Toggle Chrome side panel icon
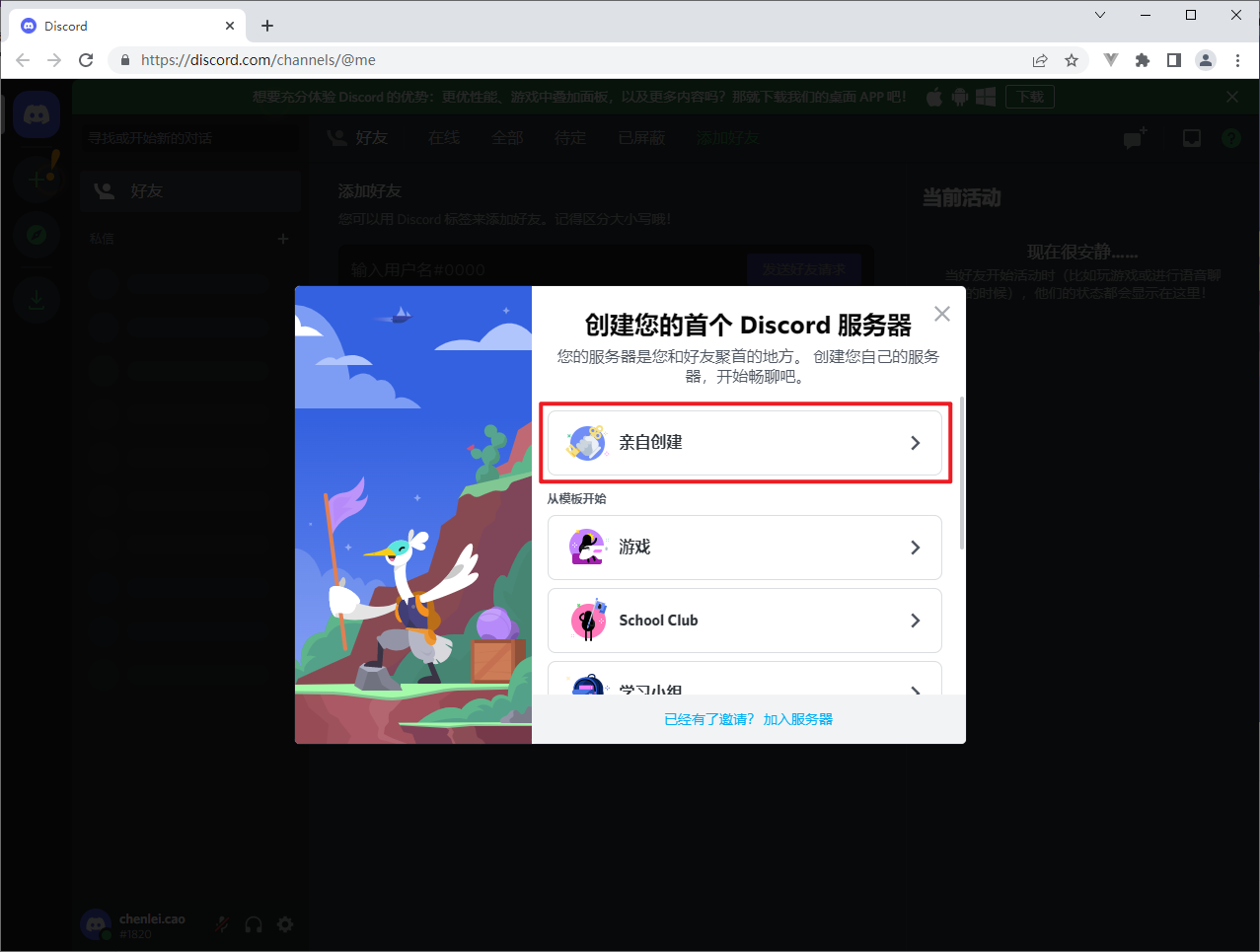The height and width of the screenshot is (952, 1260). click(x=1174, y=60)
